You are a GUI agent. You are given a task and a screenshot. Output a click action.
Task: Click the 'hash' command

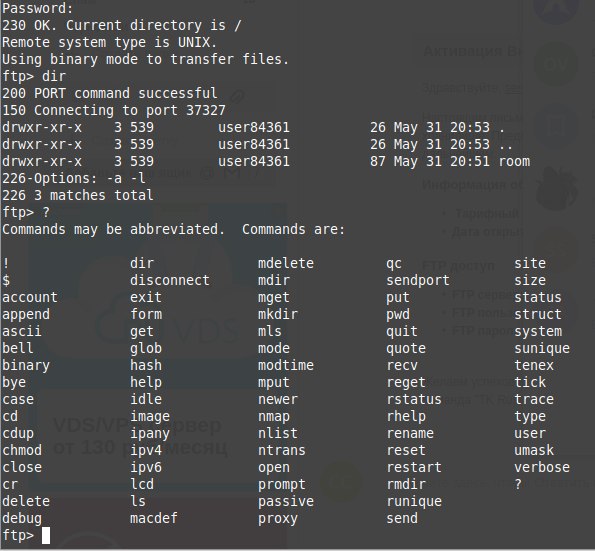146,365
